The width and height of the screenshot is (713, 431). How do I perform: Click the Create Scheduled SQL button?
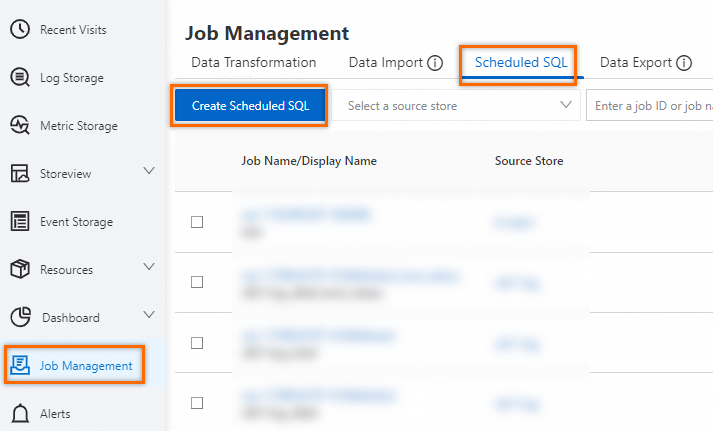(x=250, y=105)
